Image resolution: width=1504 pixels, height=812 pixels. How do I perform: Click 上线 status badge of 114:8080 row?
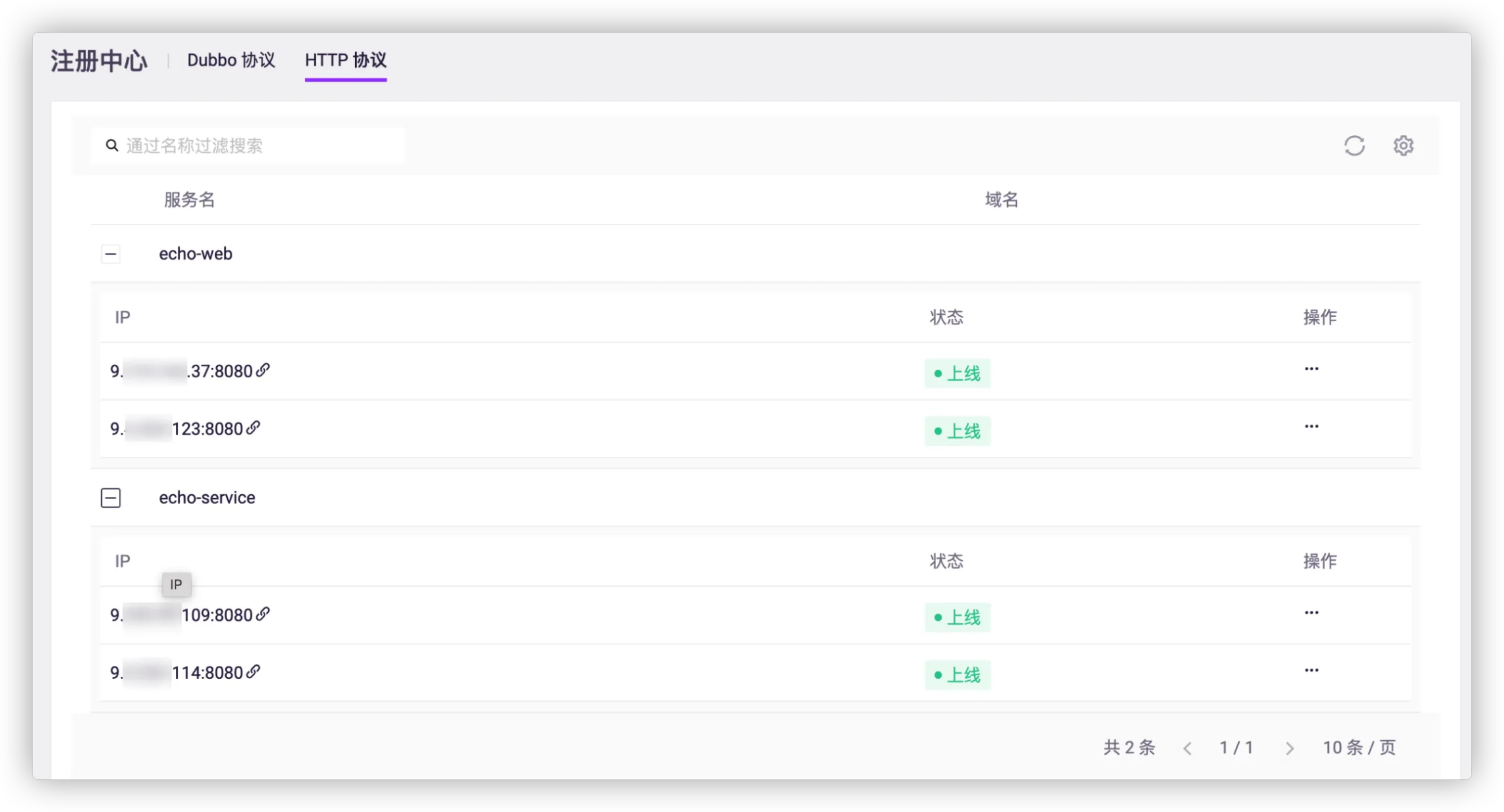957,674
